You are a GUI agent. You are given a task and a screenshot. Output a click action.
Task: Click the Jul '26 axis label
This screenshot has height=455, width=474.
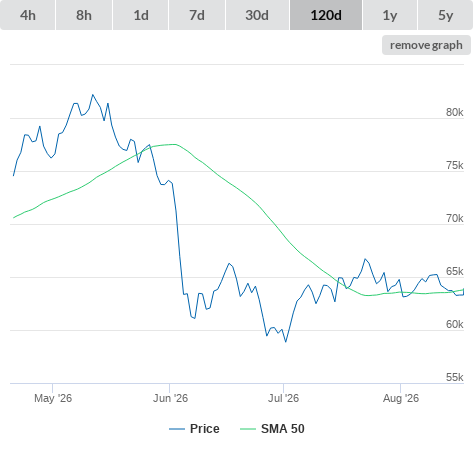point(283,398)
